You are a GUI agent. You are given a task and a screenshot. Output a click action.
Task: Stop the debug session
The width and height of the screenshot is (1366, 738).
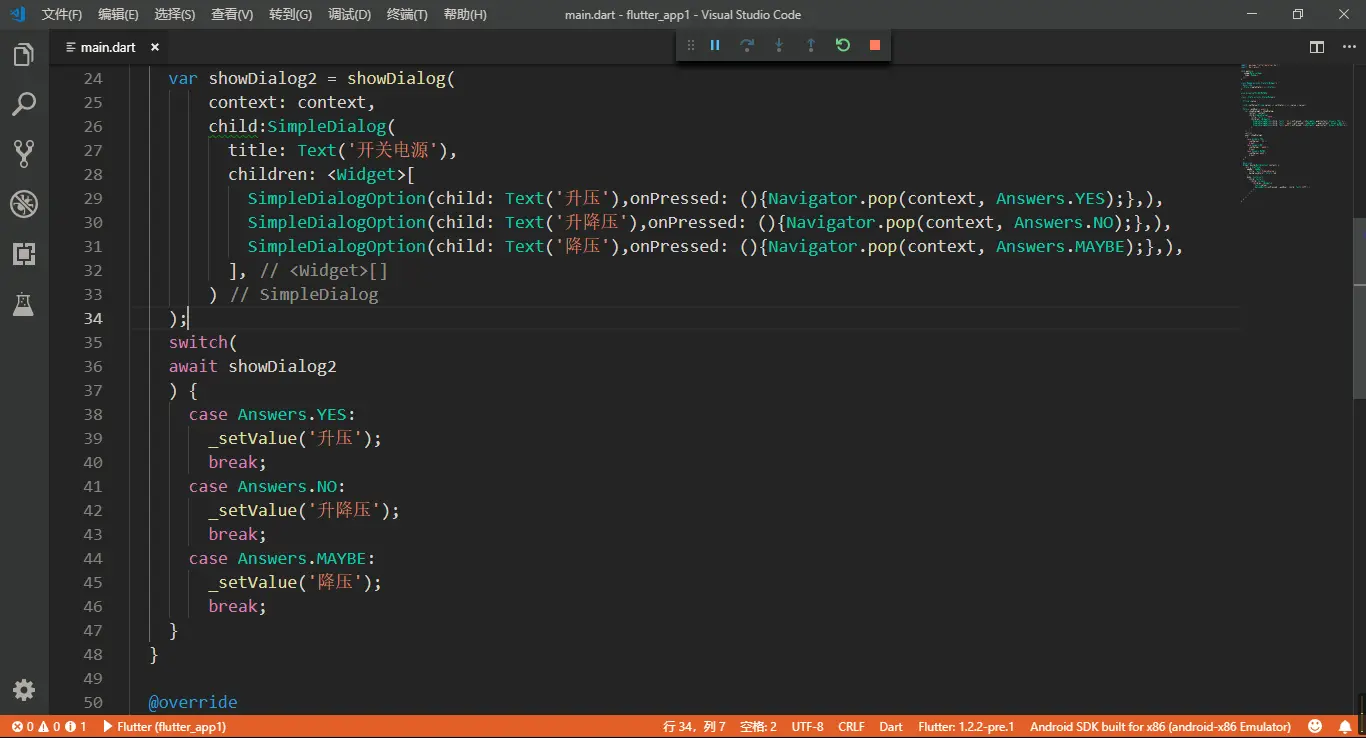coord(875,45)
